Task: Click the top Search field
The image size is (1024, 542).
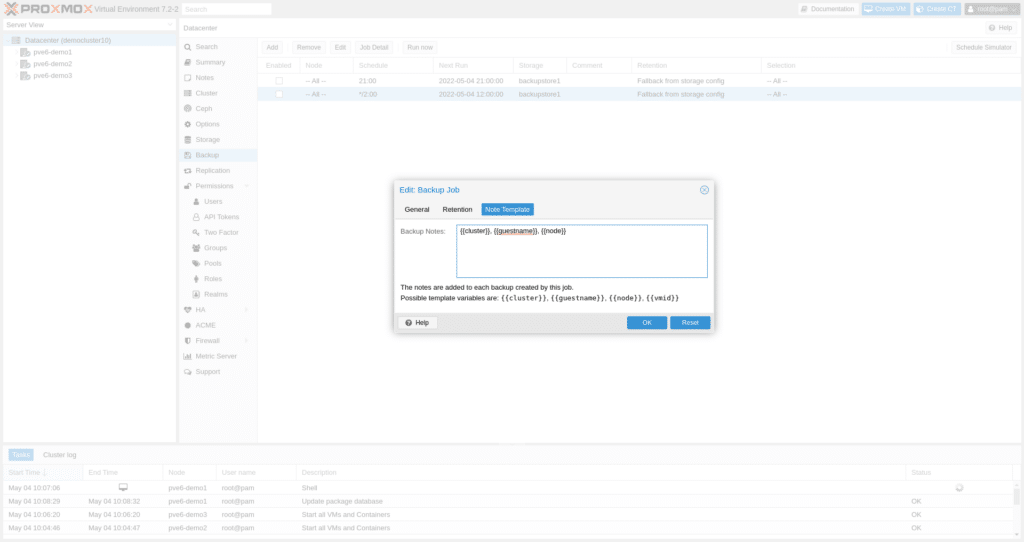Action: [226, 9]
